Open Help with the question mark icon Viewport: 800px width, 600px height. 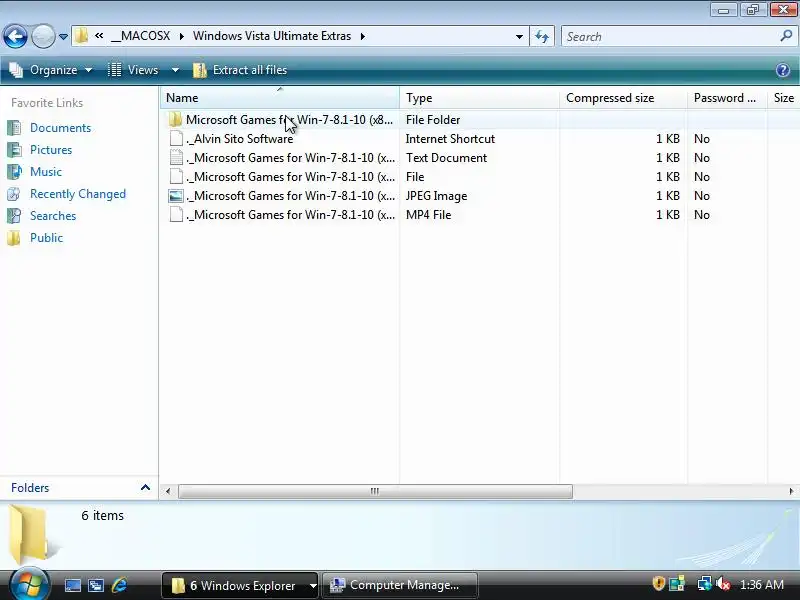(783, 70)
